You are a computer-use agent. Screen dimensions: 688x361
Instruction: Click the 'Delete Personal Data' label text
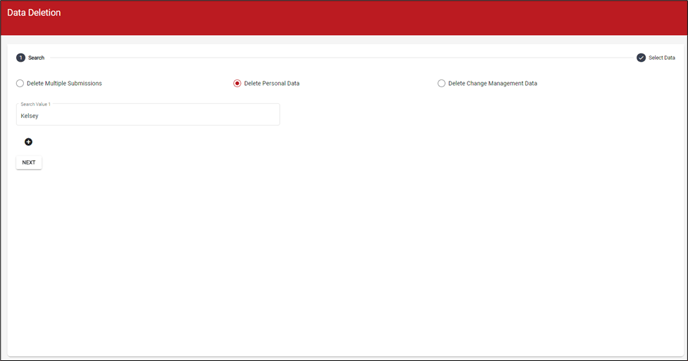(272, 83)
